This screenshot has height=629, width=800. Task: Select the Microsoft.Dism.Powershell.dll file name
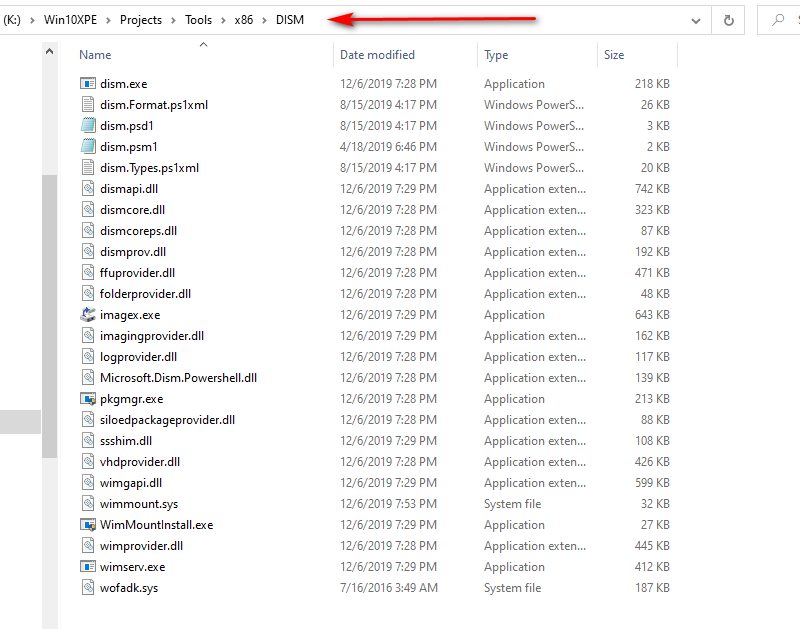point(179,378)
